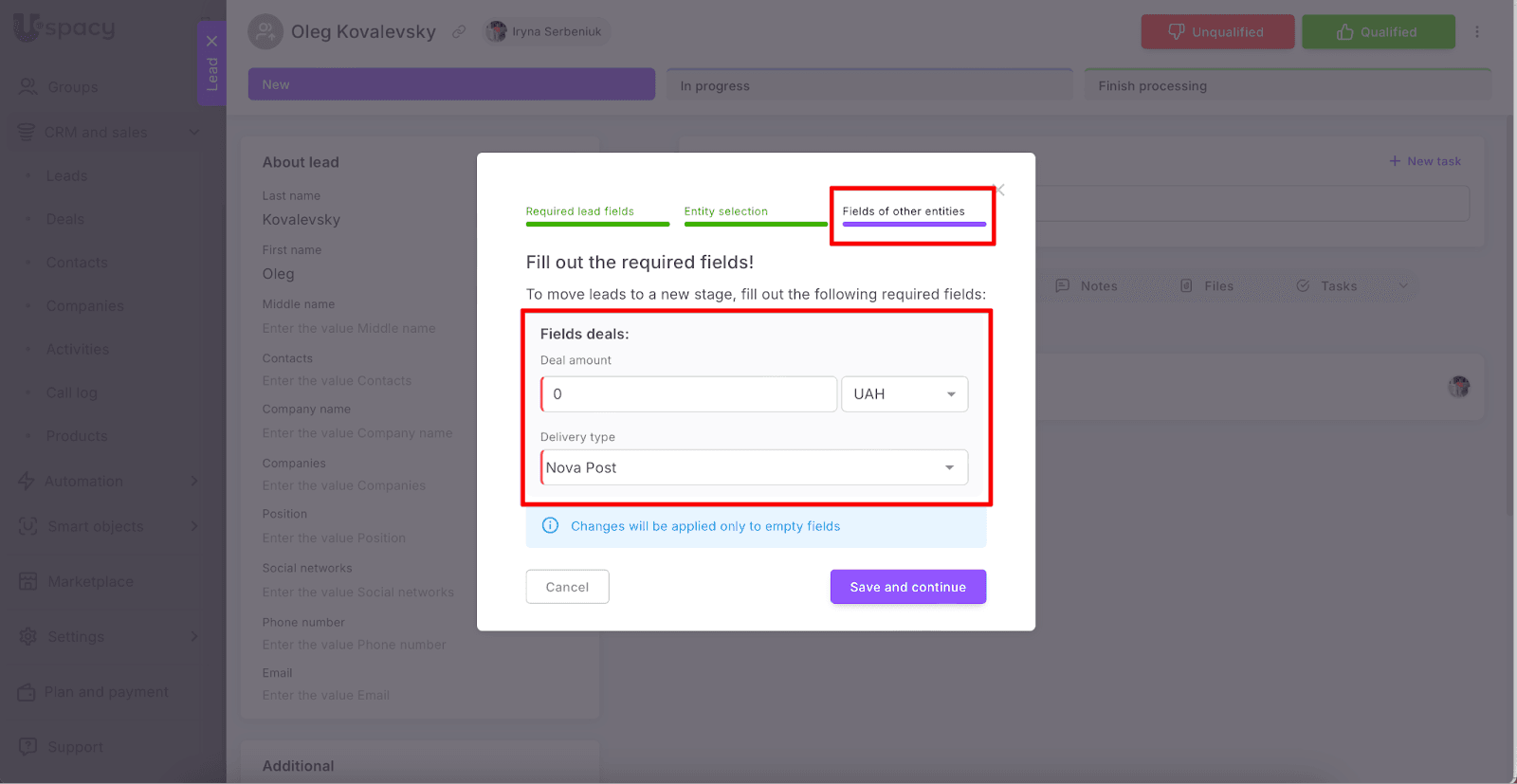Click the Groups sidebar icon

pyautogui.click(x=28, y=86)
